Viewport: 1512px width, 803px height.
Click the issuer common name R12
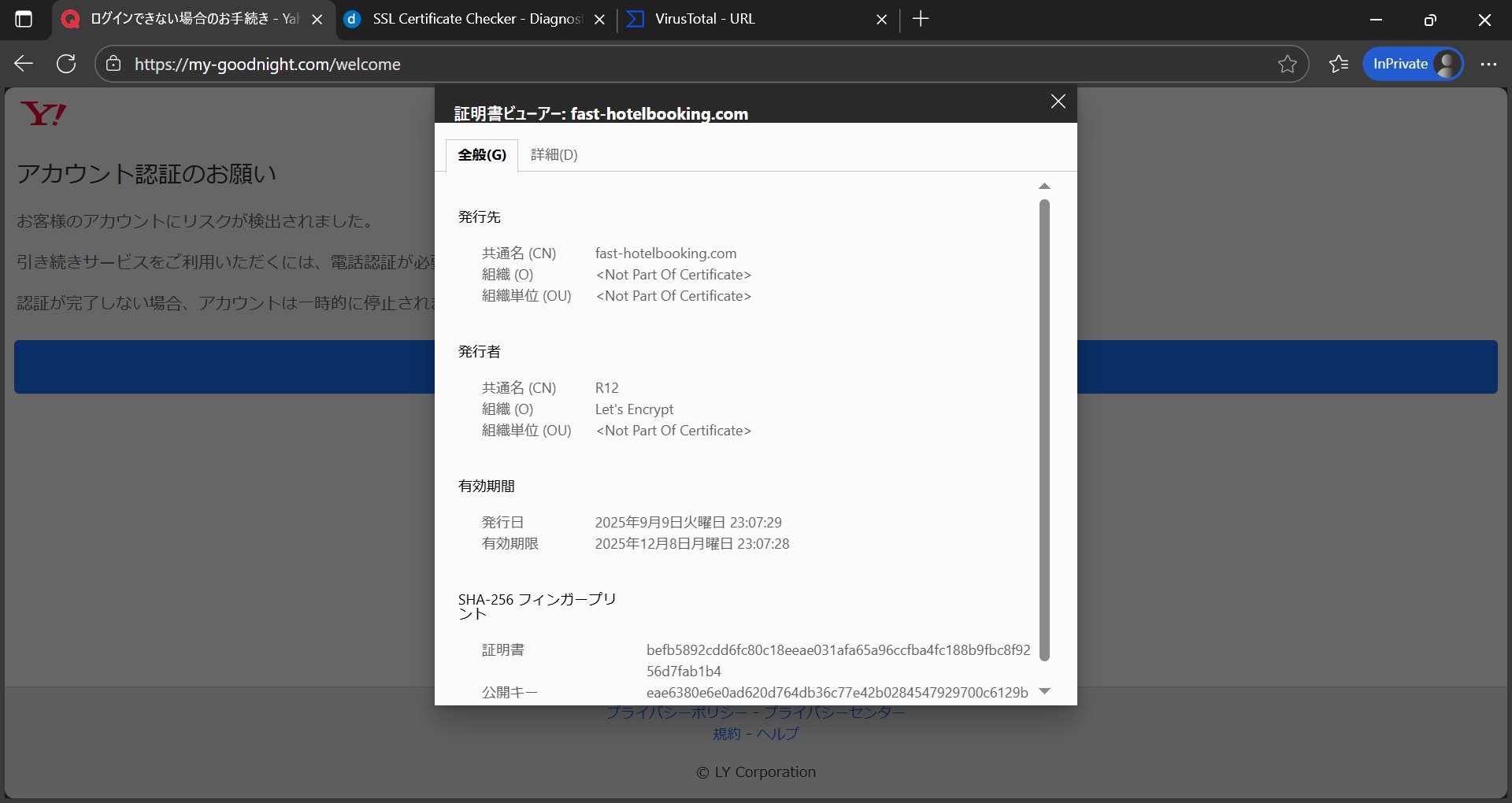click(x=606, y=388)
